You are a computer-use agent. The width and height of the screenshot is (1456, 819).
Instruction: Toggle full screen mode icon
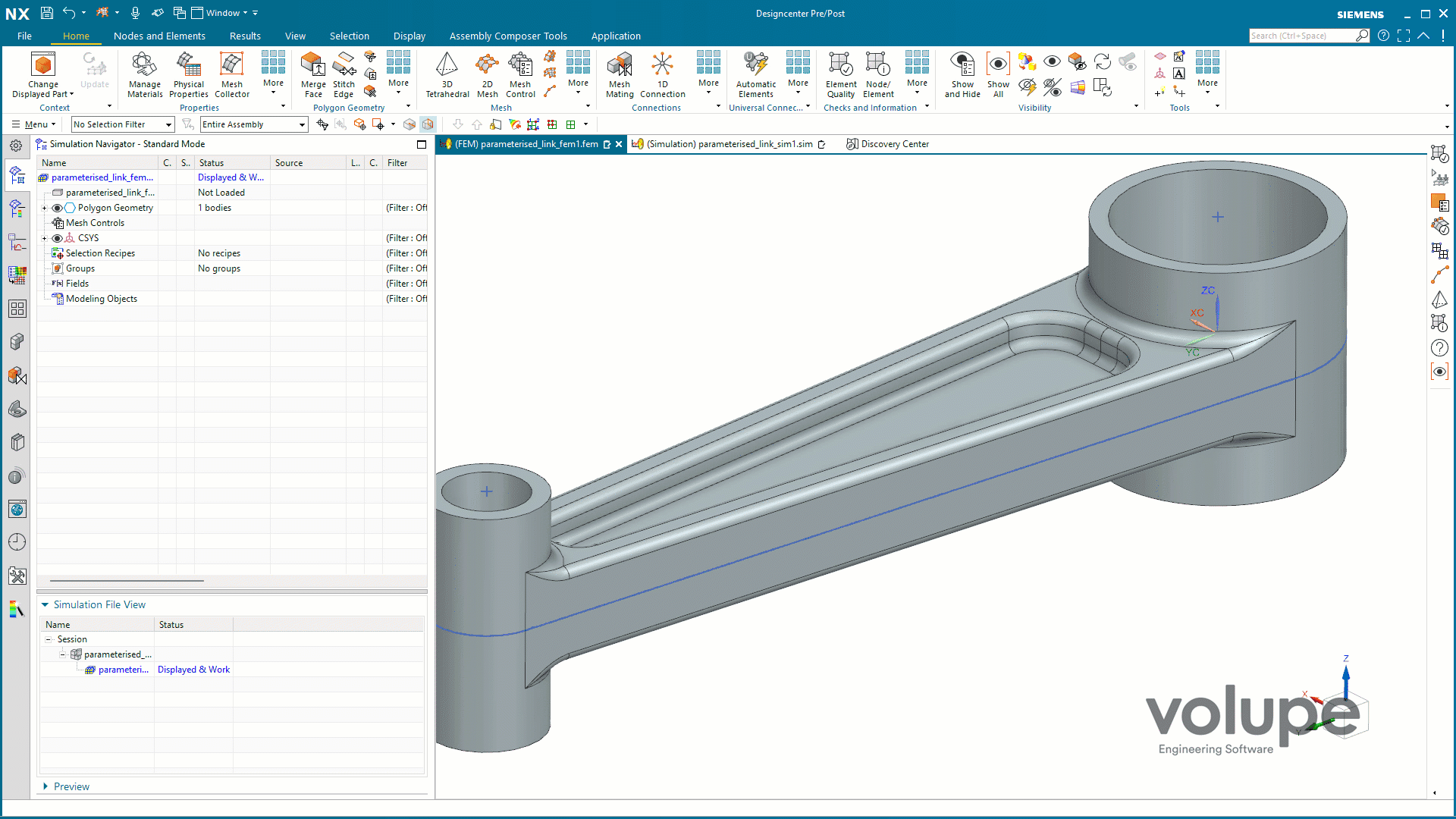pyautogui.click(x=1404, y=36)
